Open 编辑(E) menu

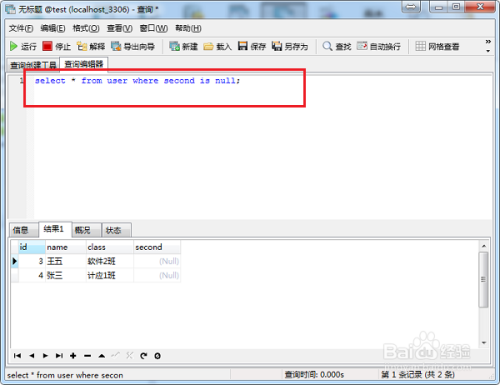[x=53, y=28]
